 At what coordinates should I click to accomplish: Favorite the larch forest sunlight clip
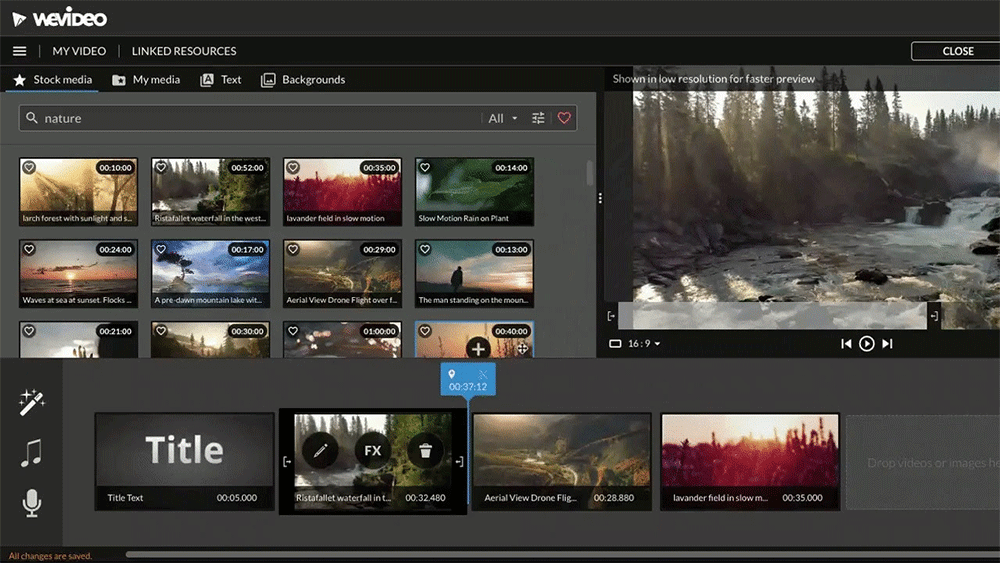point(29,168)
